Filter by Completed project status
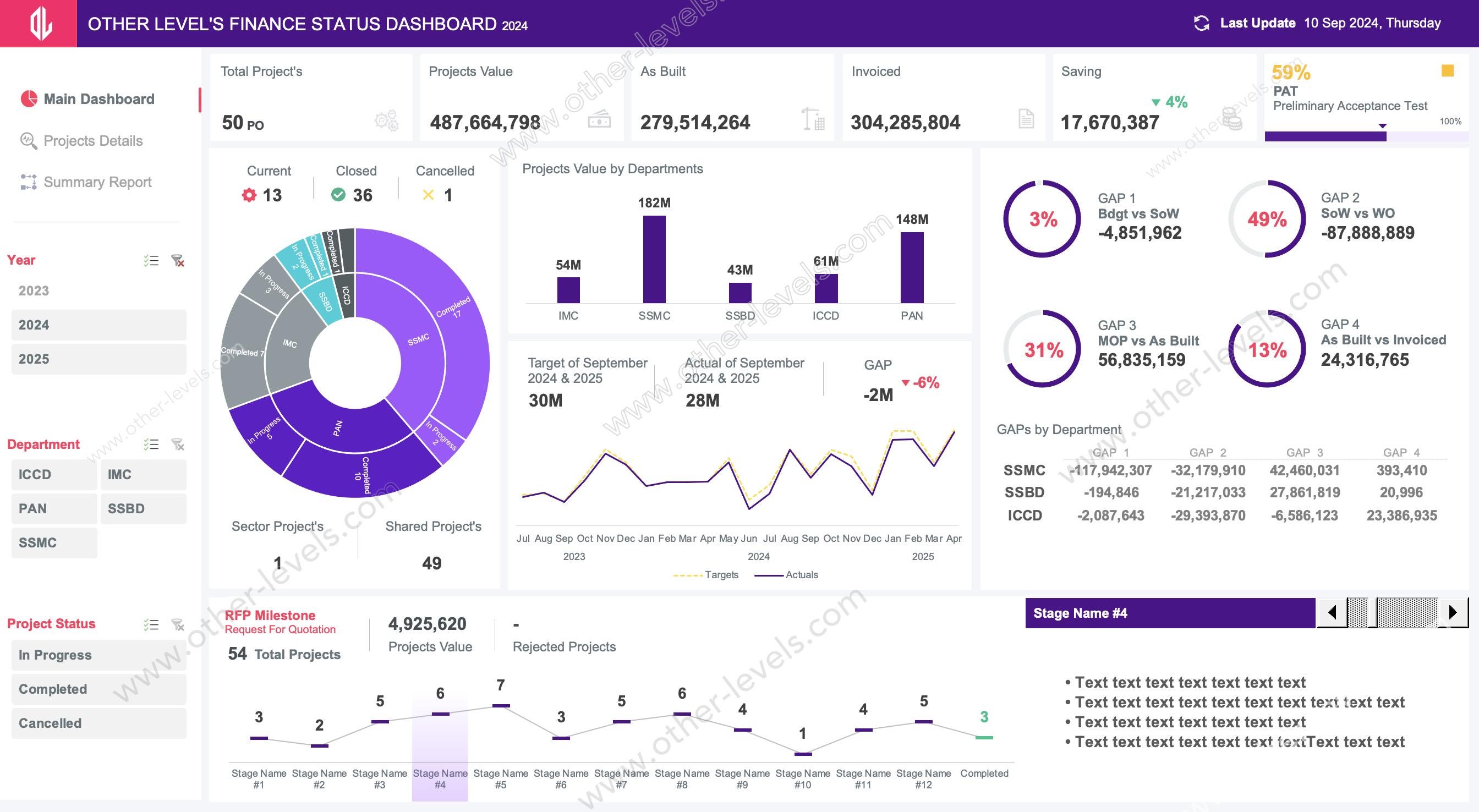This screenshot has height=812, width=1479. (98, 689)
